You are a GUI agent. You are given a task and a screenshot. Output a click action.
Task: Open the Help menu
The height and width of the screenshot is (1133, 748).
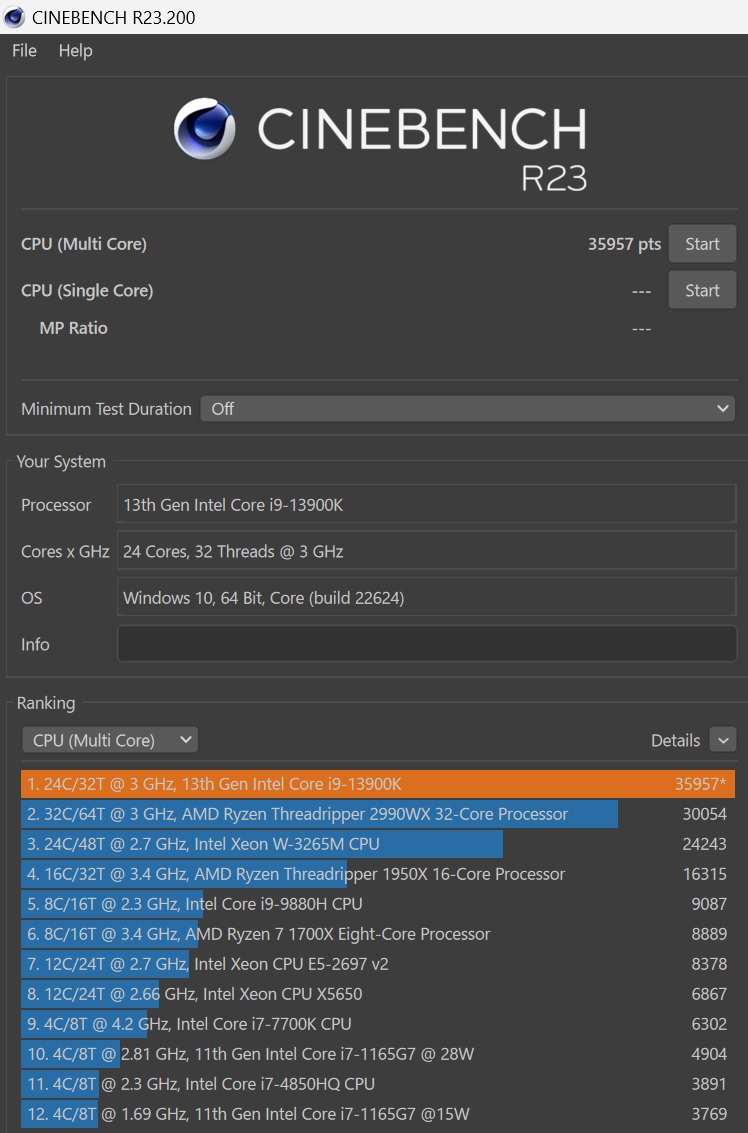(x=75, y=51)
